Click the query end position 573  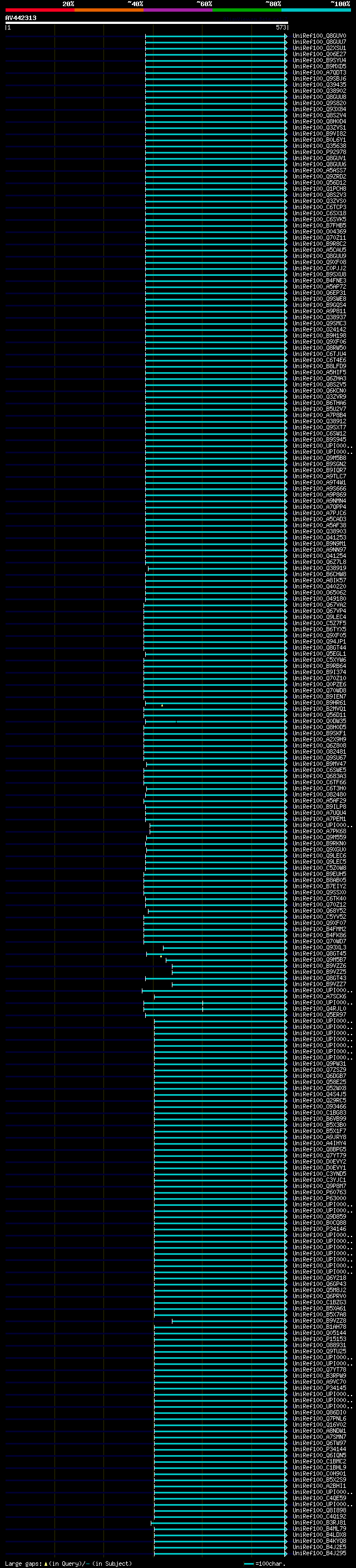coord(280,27)
